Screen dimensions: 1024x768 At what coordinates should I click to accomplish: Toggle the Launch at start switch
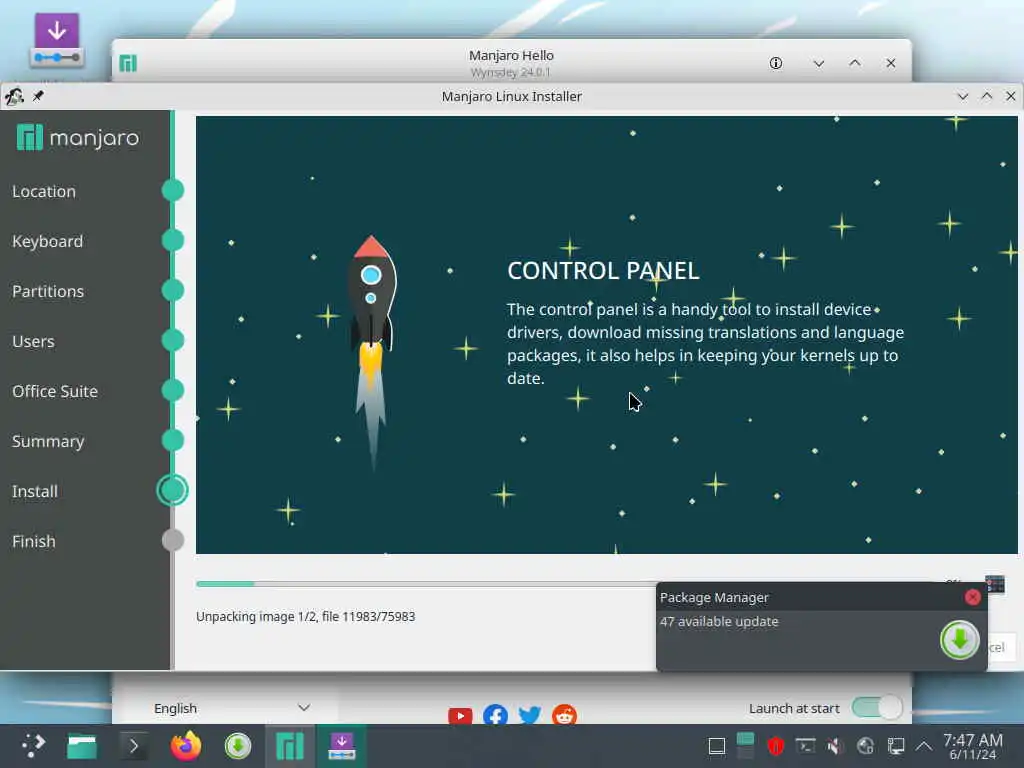(x=877, y=707)
